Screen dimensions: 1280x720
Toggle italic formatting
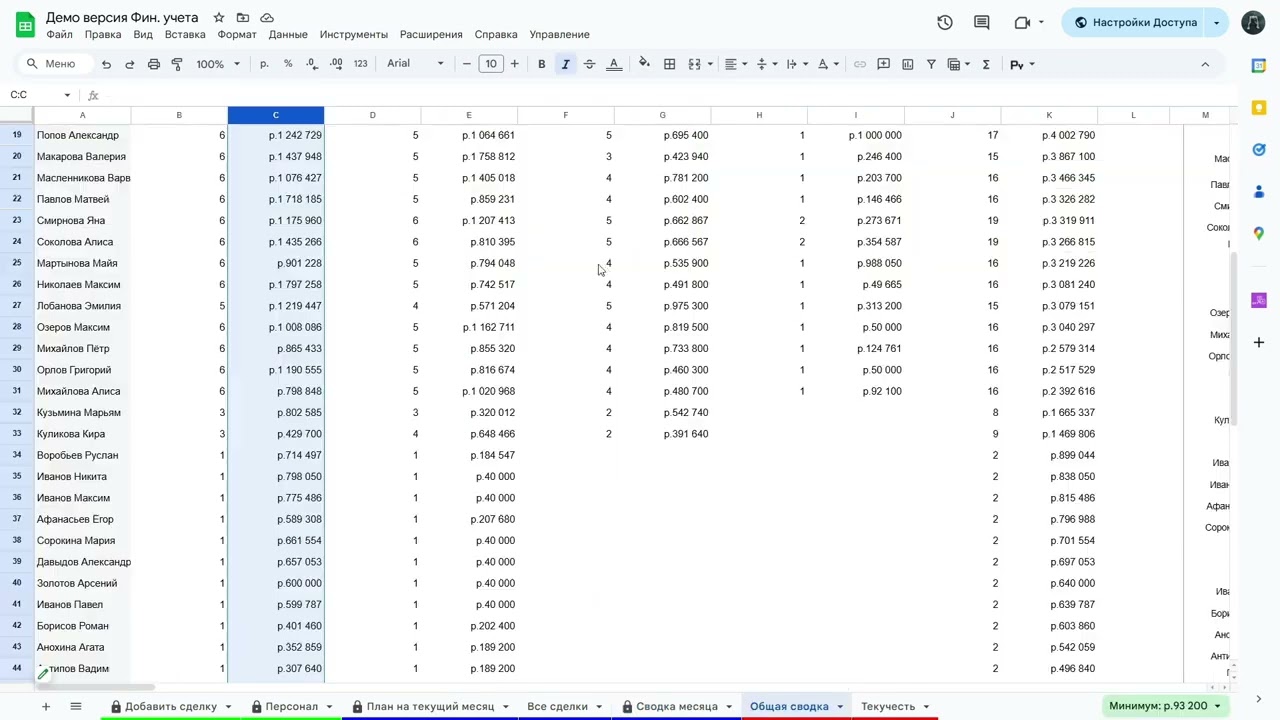(x=566, y=64)
